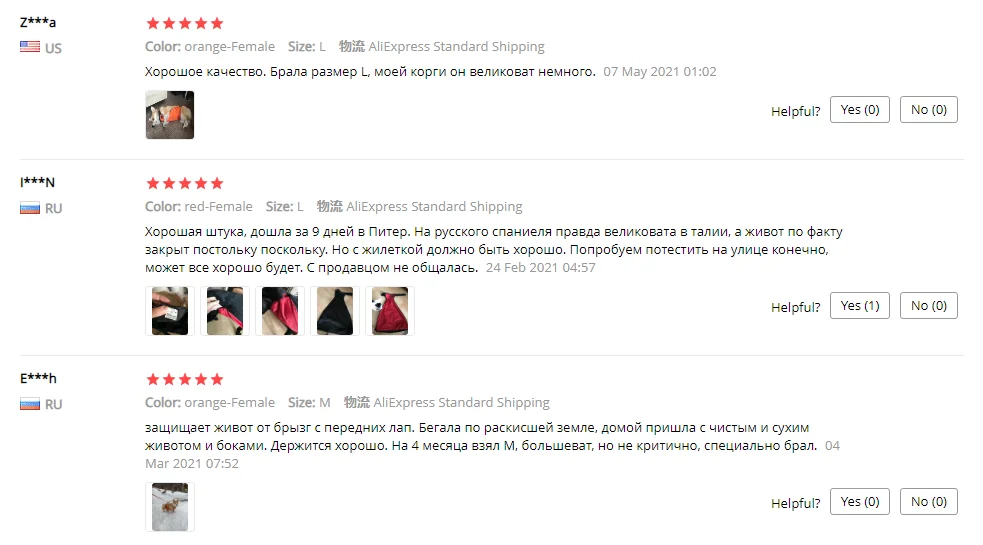
Task: Open second photo thumbnail in I***N's review
Action: [x=225, y=311]
